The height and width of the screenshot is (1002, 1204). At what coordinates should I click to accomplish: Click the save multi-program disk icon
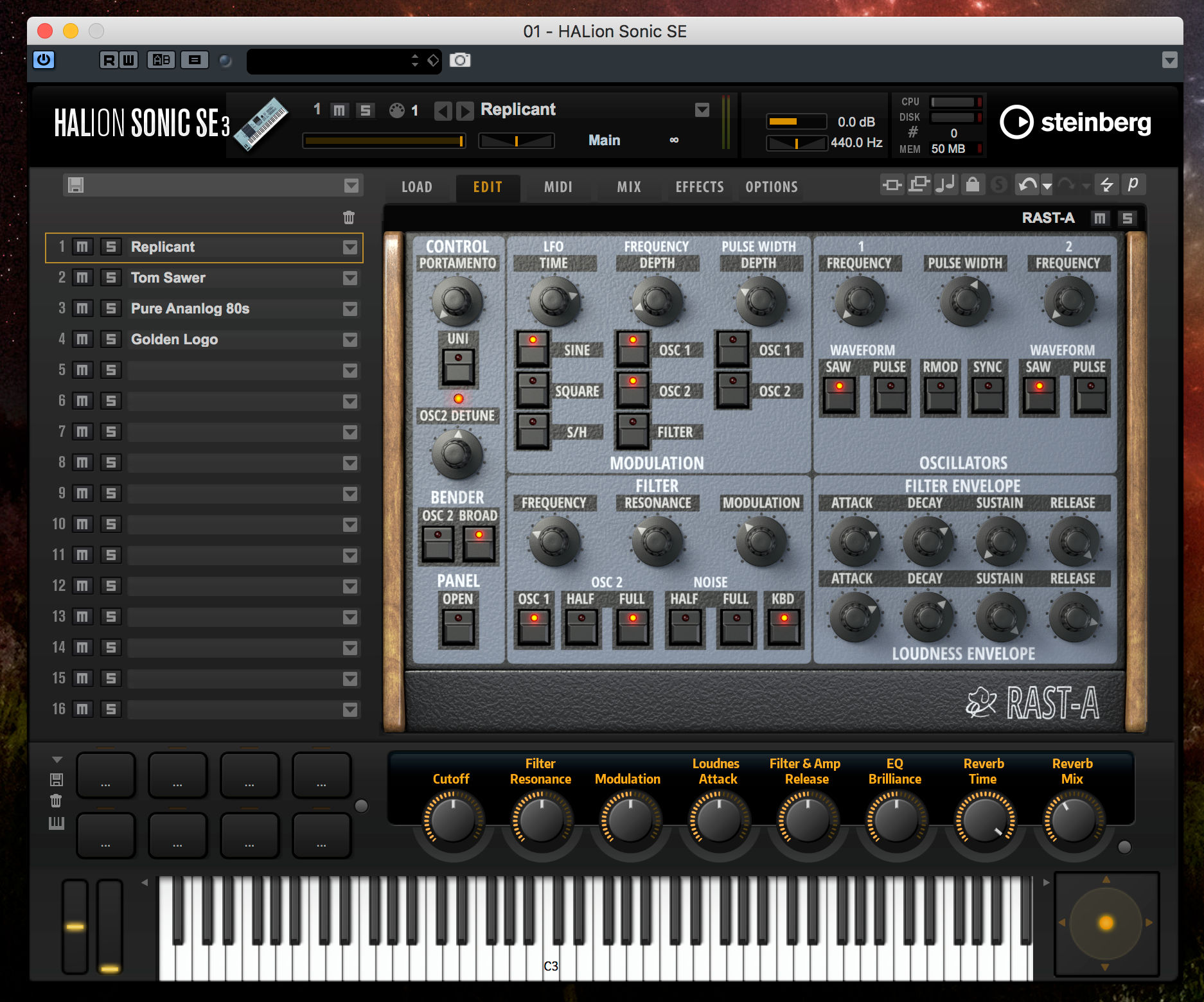76,186
